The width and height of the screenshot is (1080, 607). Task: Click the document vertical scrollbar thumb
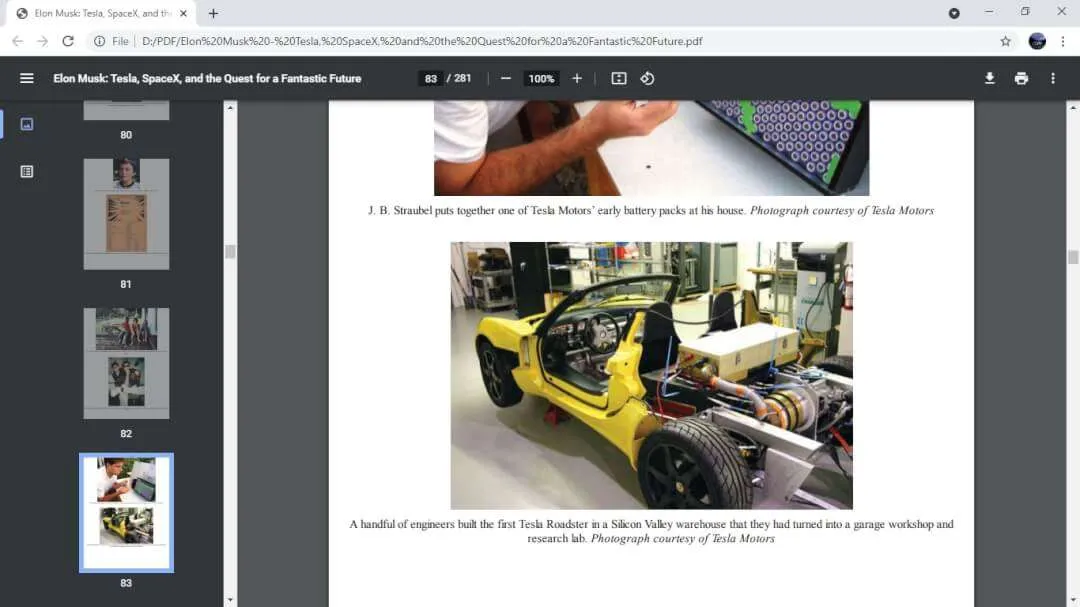click(1073, 257)
